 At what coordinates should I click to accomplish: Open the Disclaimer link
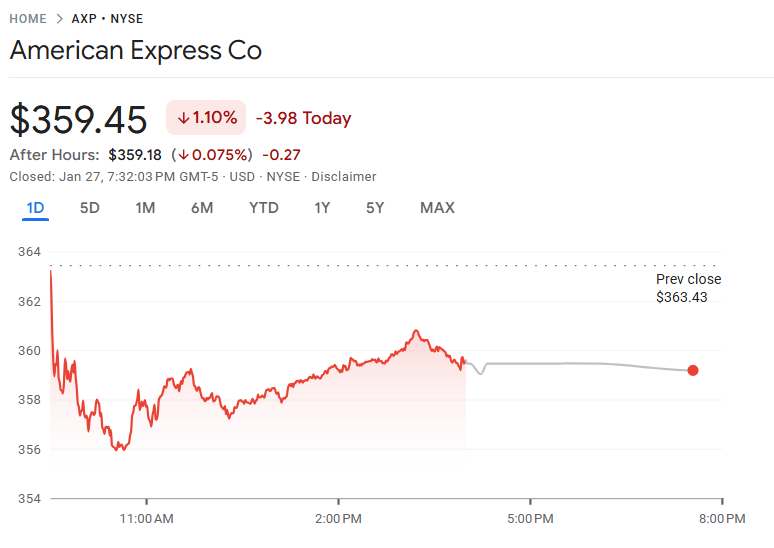(343, 176)
